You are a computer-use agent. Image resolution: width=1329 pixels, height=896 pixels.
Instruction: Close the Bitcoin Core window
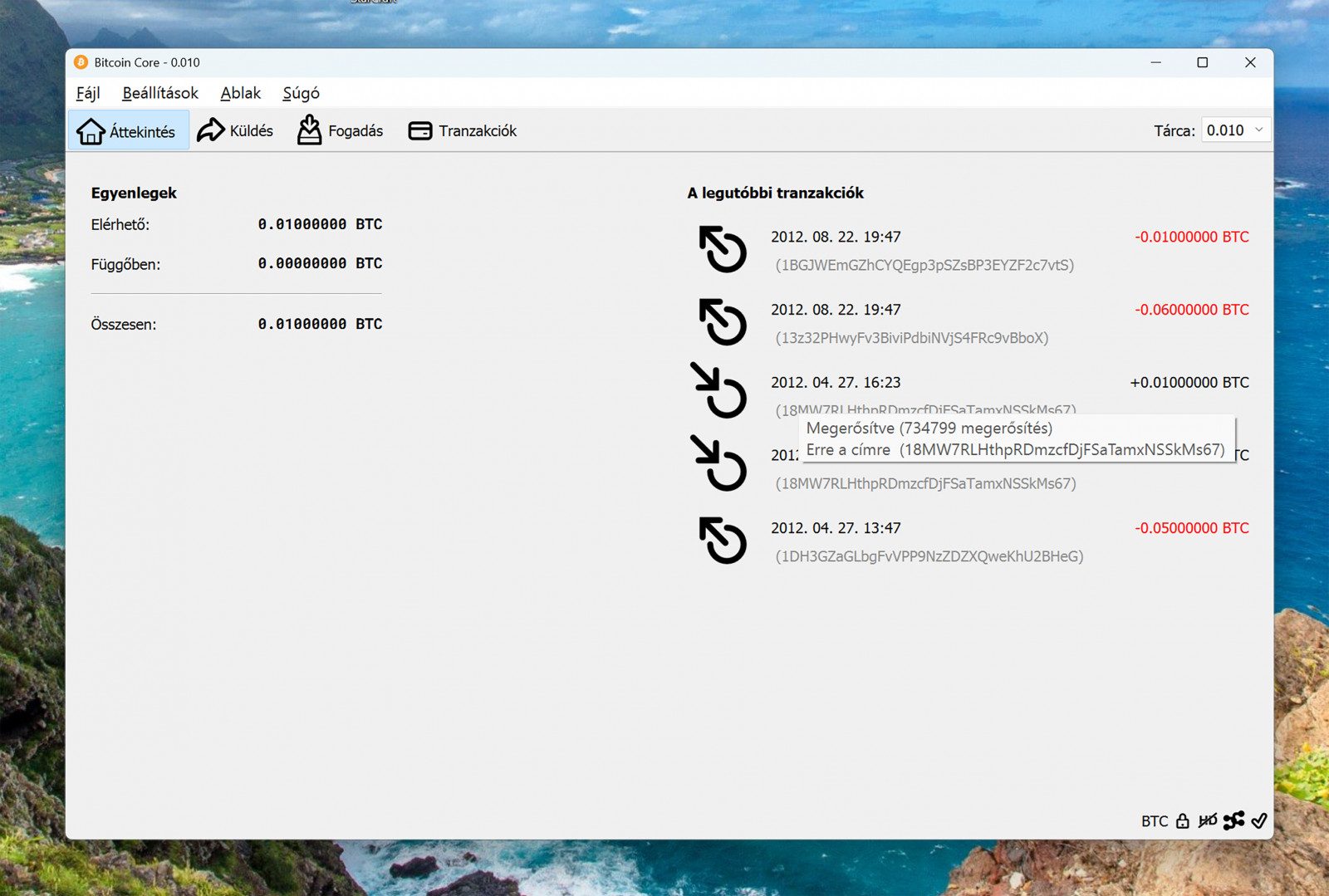click(1250, 62)
